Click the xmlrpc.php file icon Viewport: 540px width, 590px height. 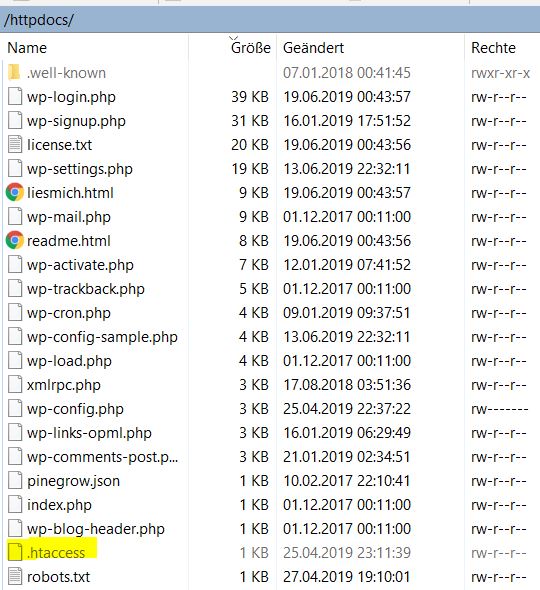(15, 385)
